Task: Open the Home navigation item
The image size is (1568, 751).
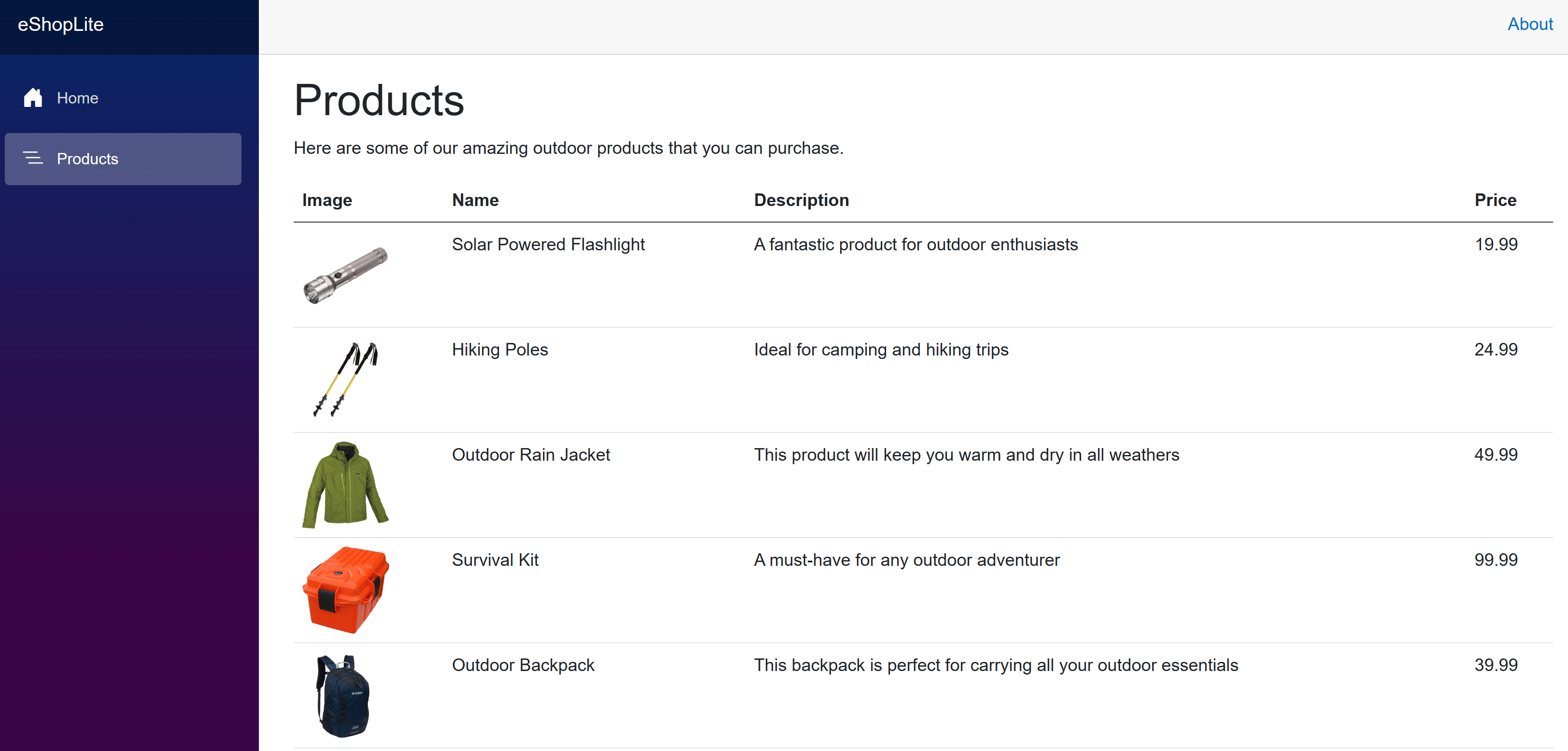Action: click(x=77, y=98)
